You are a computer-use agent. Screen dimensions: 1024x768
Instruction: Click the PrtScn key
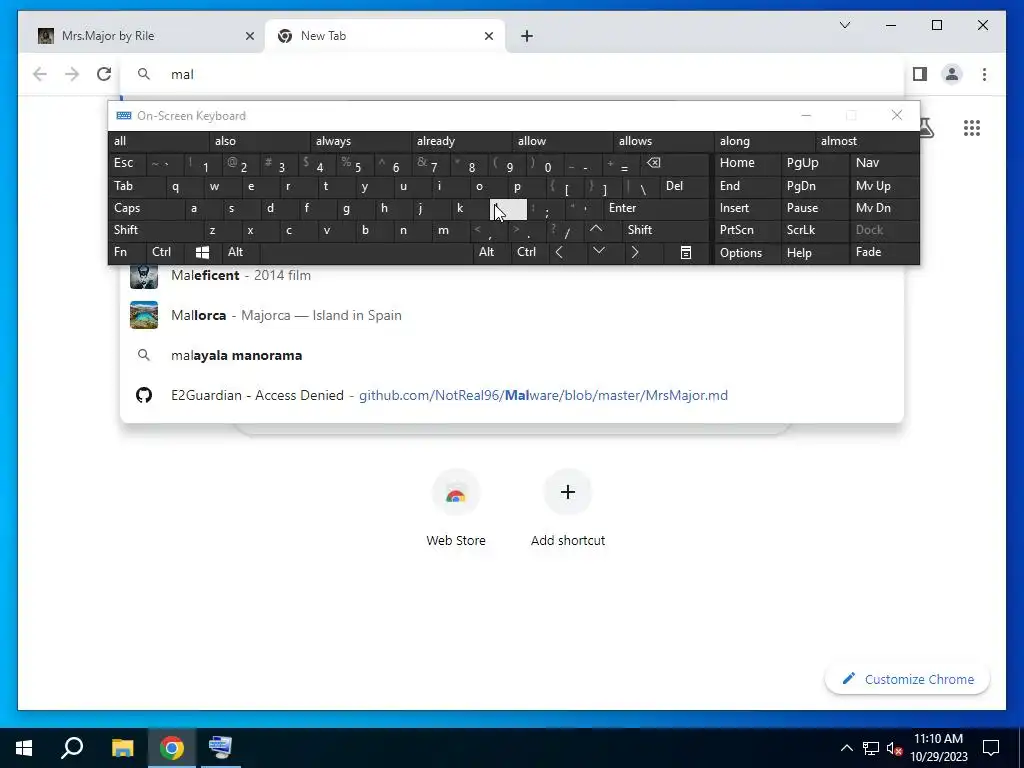click(747, 230)
